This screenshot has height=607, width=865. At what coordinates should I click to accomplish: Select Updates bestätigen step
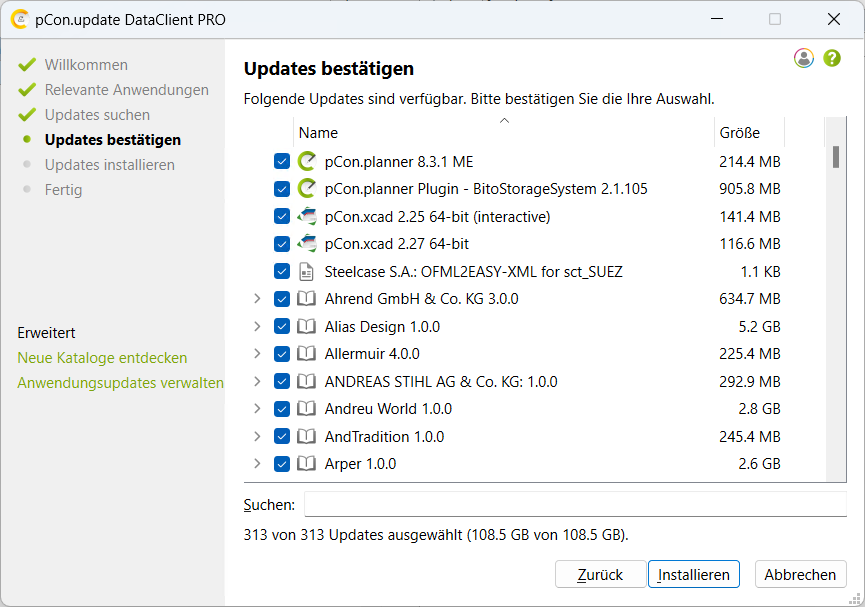[113, 140]
